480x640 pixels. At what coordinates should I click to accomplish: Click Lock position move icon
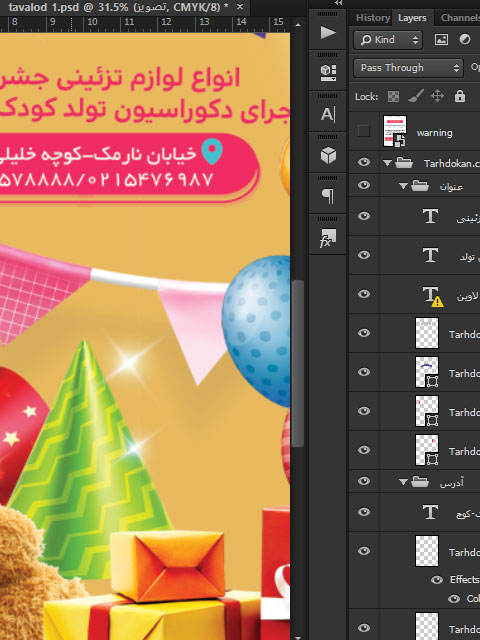point(437,96)
